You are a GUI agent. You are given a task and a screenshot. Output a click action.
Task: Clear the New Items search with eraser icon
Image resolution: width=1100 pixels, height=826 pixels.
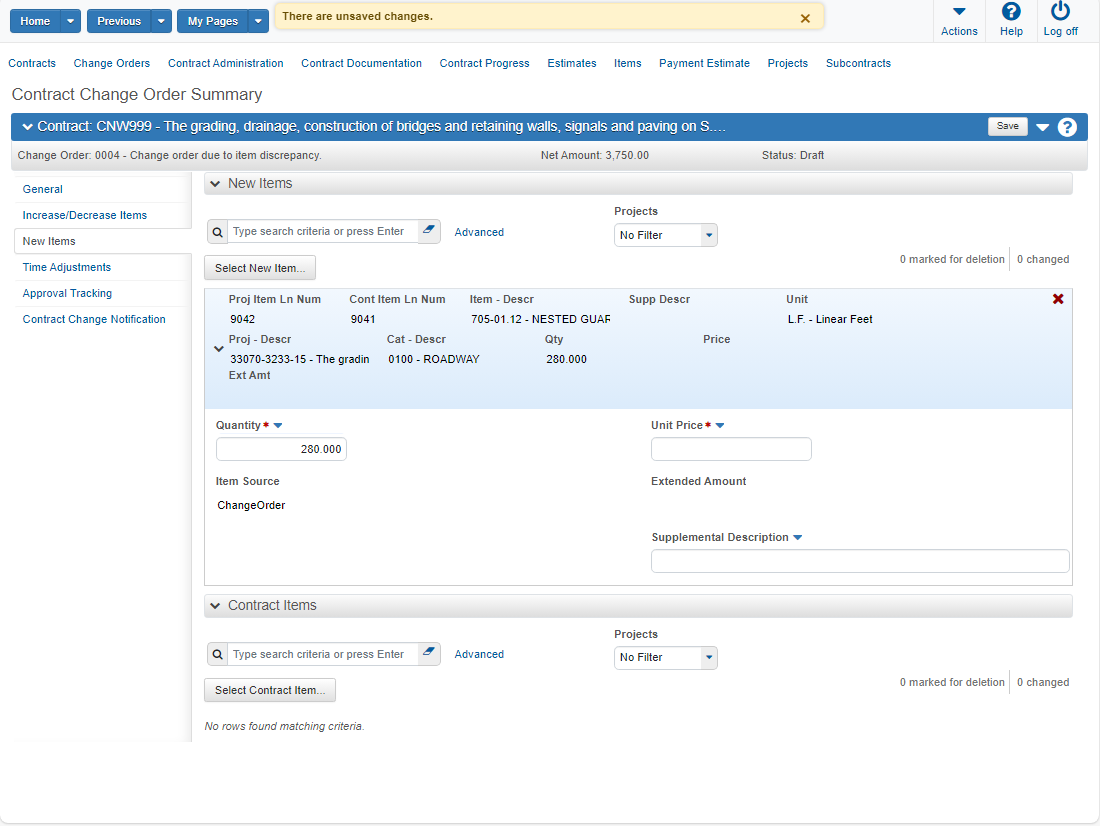click(429, 230)
